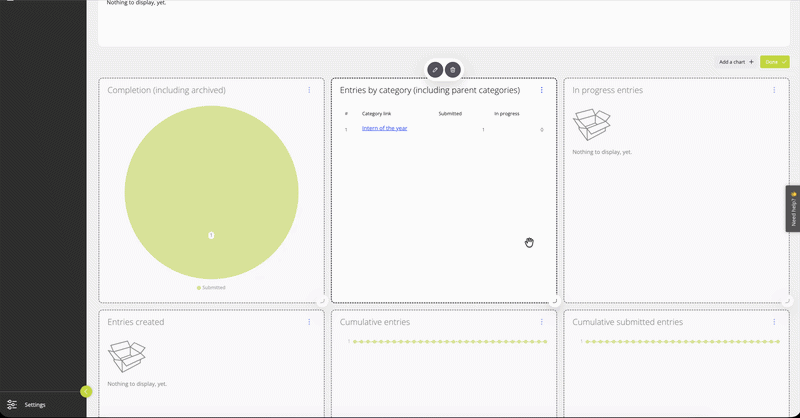Click resize handle of In progress entries

(x=787, y=301)
